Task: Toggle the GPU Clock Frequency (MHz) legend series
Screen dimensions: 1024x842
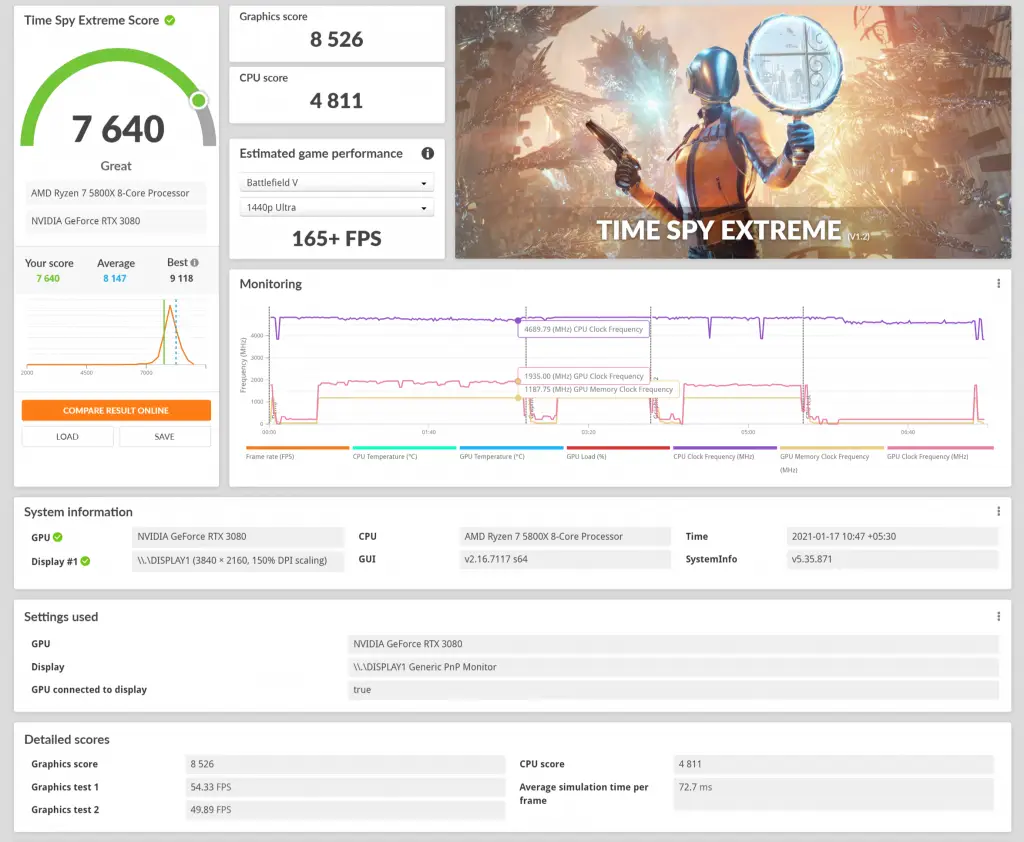Action: [938, 453]
